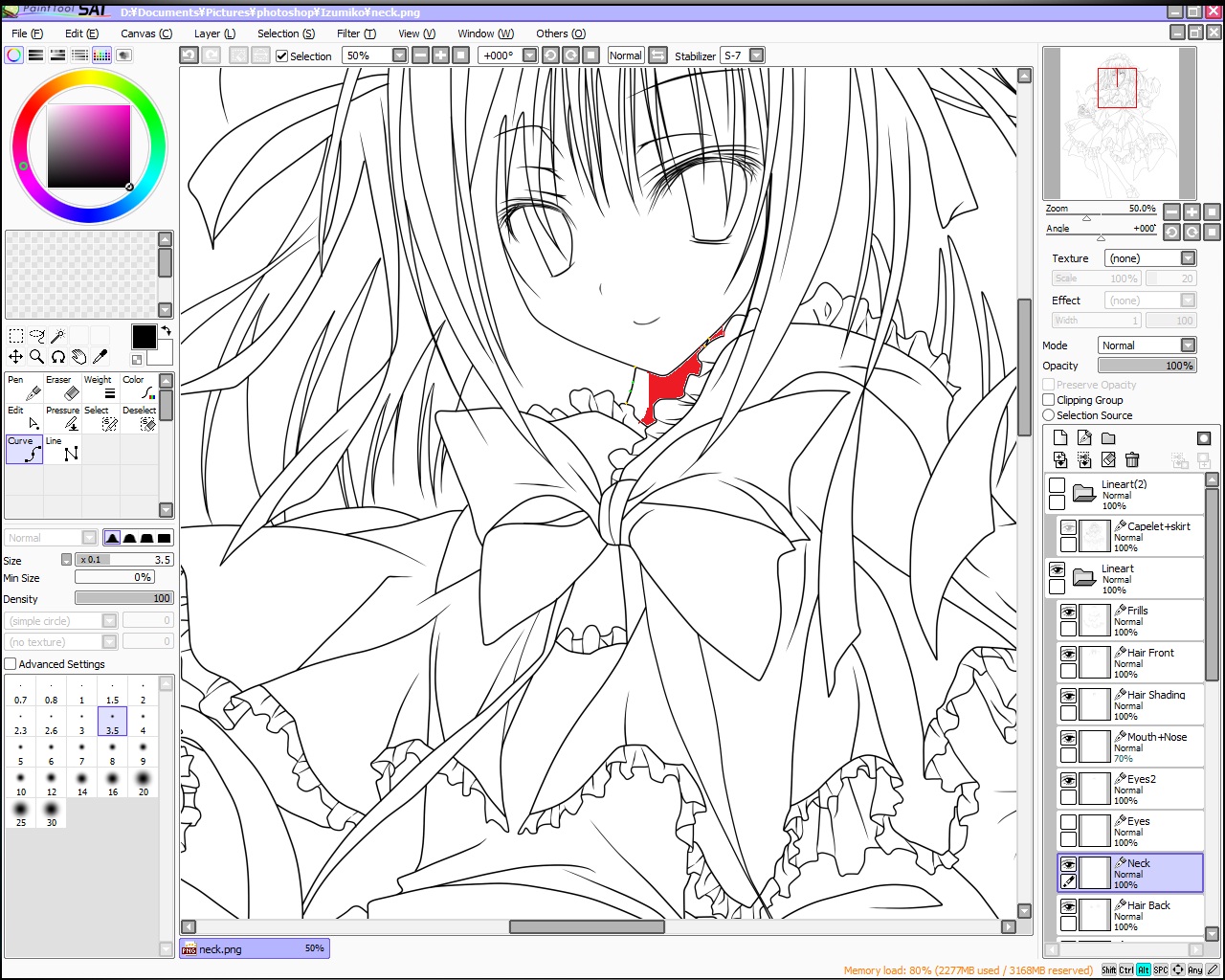
Task: Open the Stabilizer level dropdown
Action: (756, 56)
